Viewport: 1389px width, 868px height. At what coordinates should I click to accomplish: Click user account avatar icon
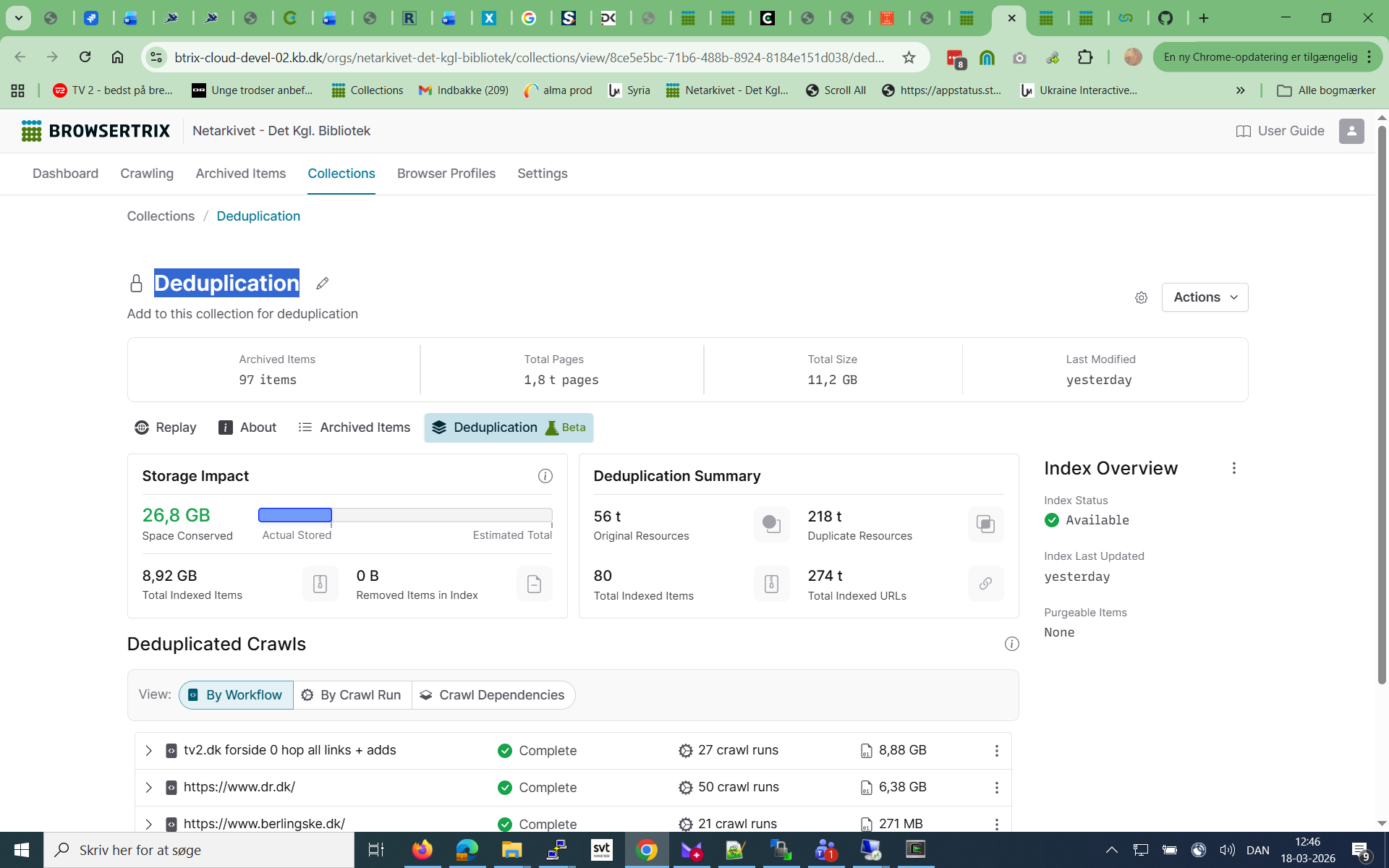[x=1351, y=131]
